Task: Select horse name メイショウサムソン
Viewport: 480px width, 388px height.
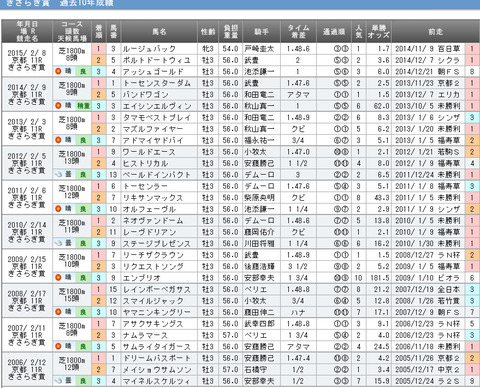Action: (x=157, y=370)
